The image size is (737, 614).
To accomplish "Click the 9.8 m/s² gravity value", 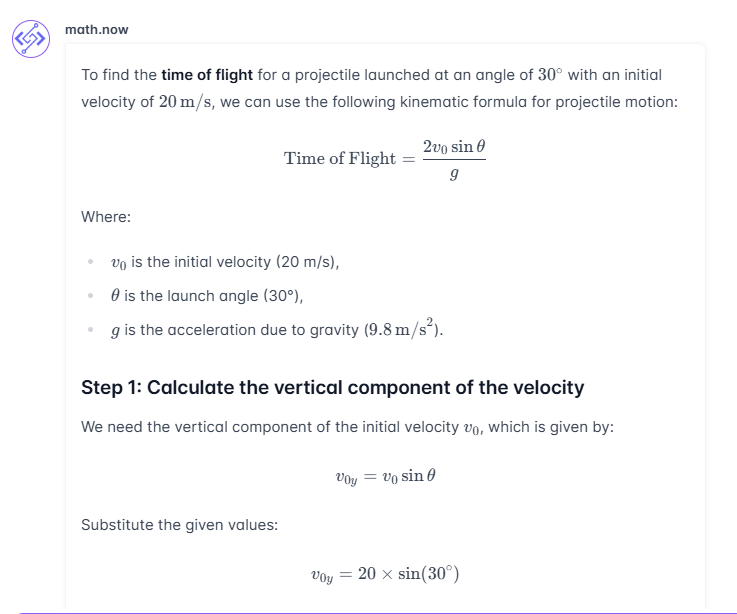I will point(403,329).
